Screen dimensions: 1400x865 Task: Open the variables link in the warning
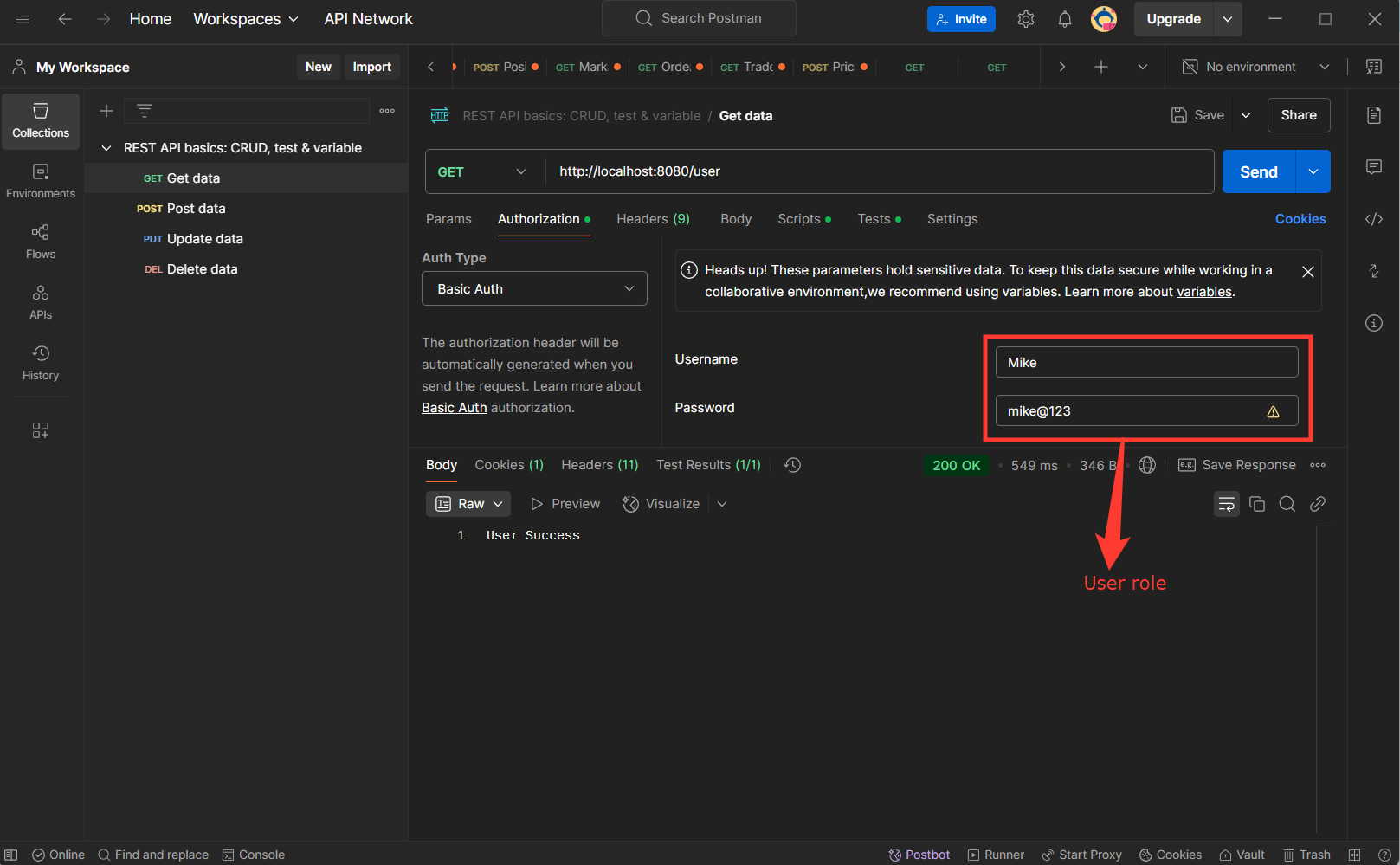[x=1204, y=292]
